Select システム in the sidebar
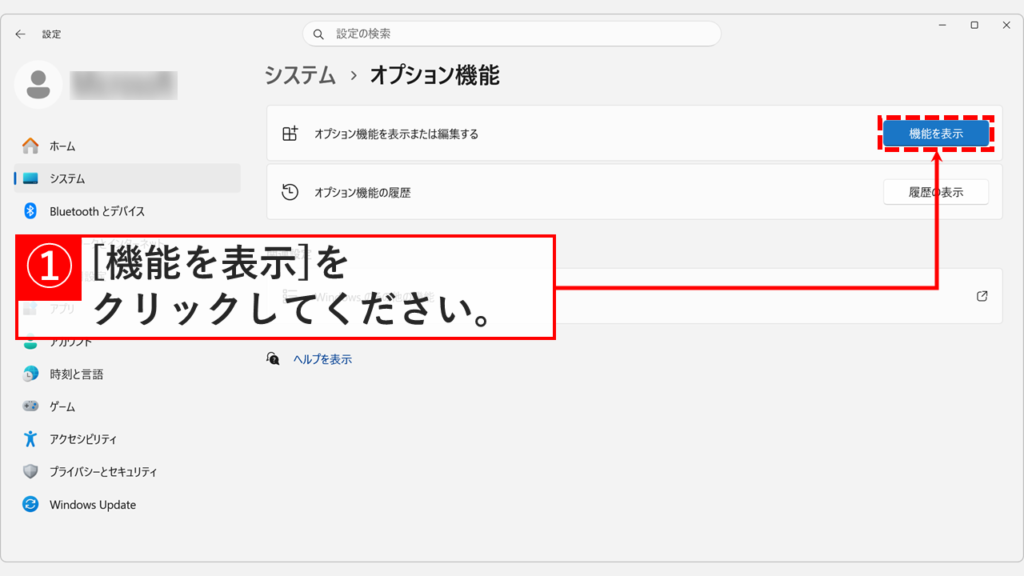The image size is (1024, 576). pos(127,178)
